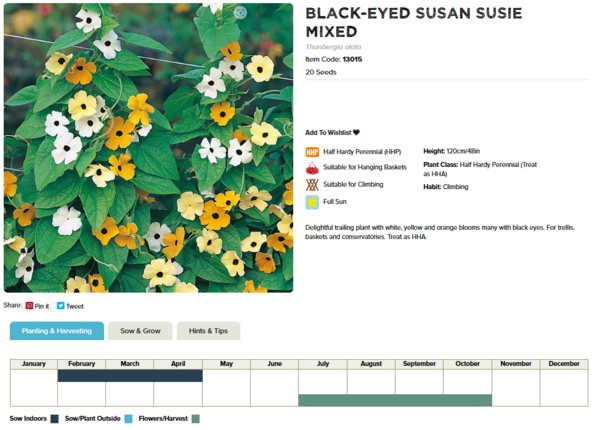Click the Sow Indoors legend swatch
Viewport: 600px width, 430px height.
click(x=54, y=419)
